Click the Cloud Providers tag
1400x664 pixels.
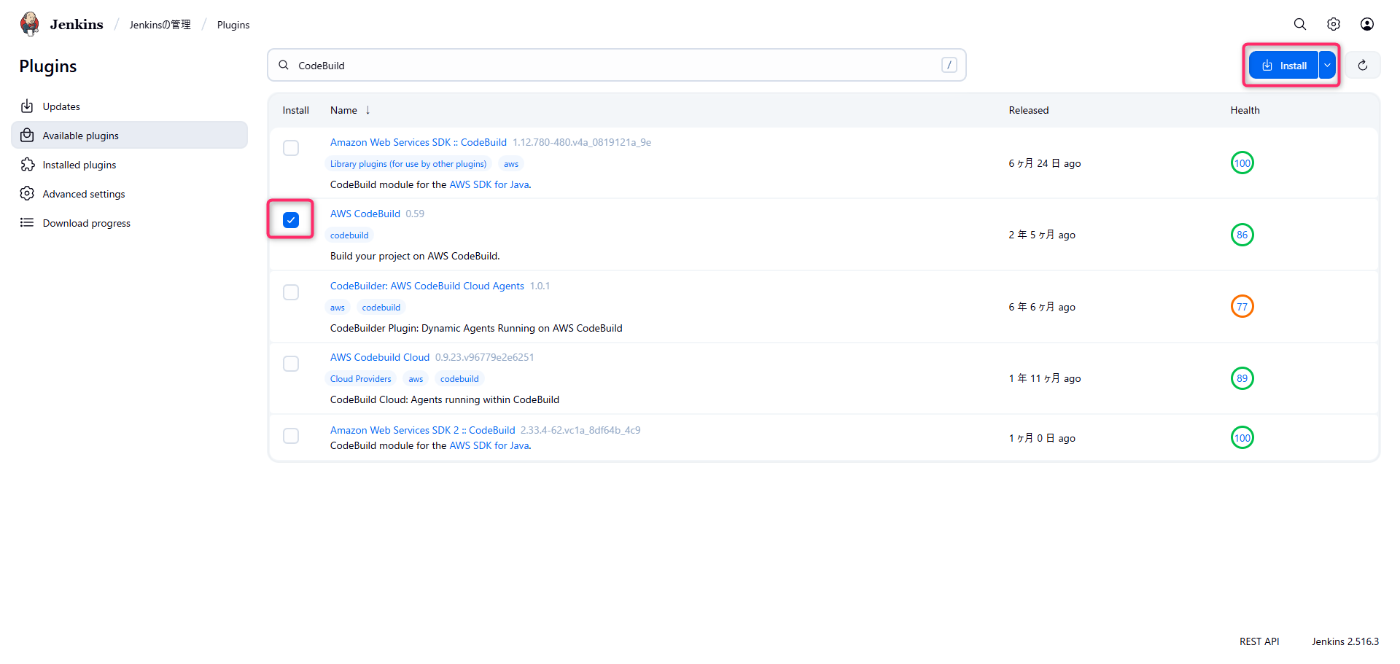coord(361,379)
